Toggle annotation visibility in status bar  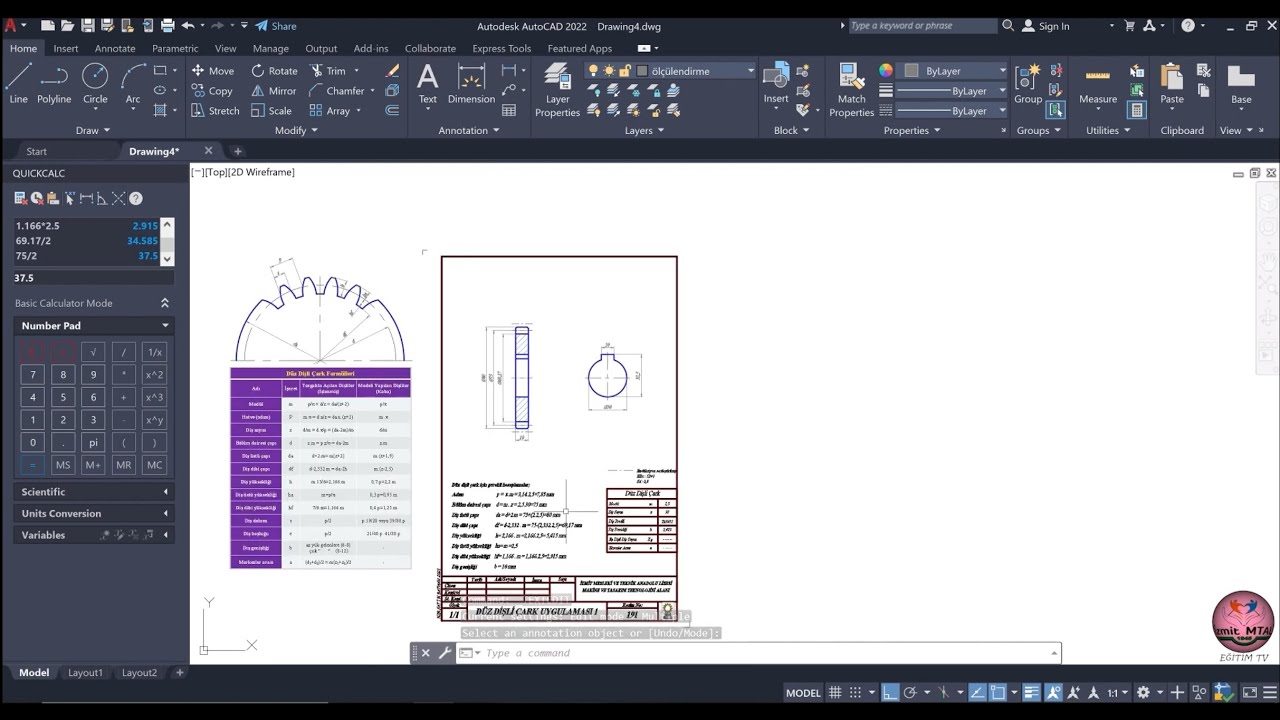click(1053, 692)
